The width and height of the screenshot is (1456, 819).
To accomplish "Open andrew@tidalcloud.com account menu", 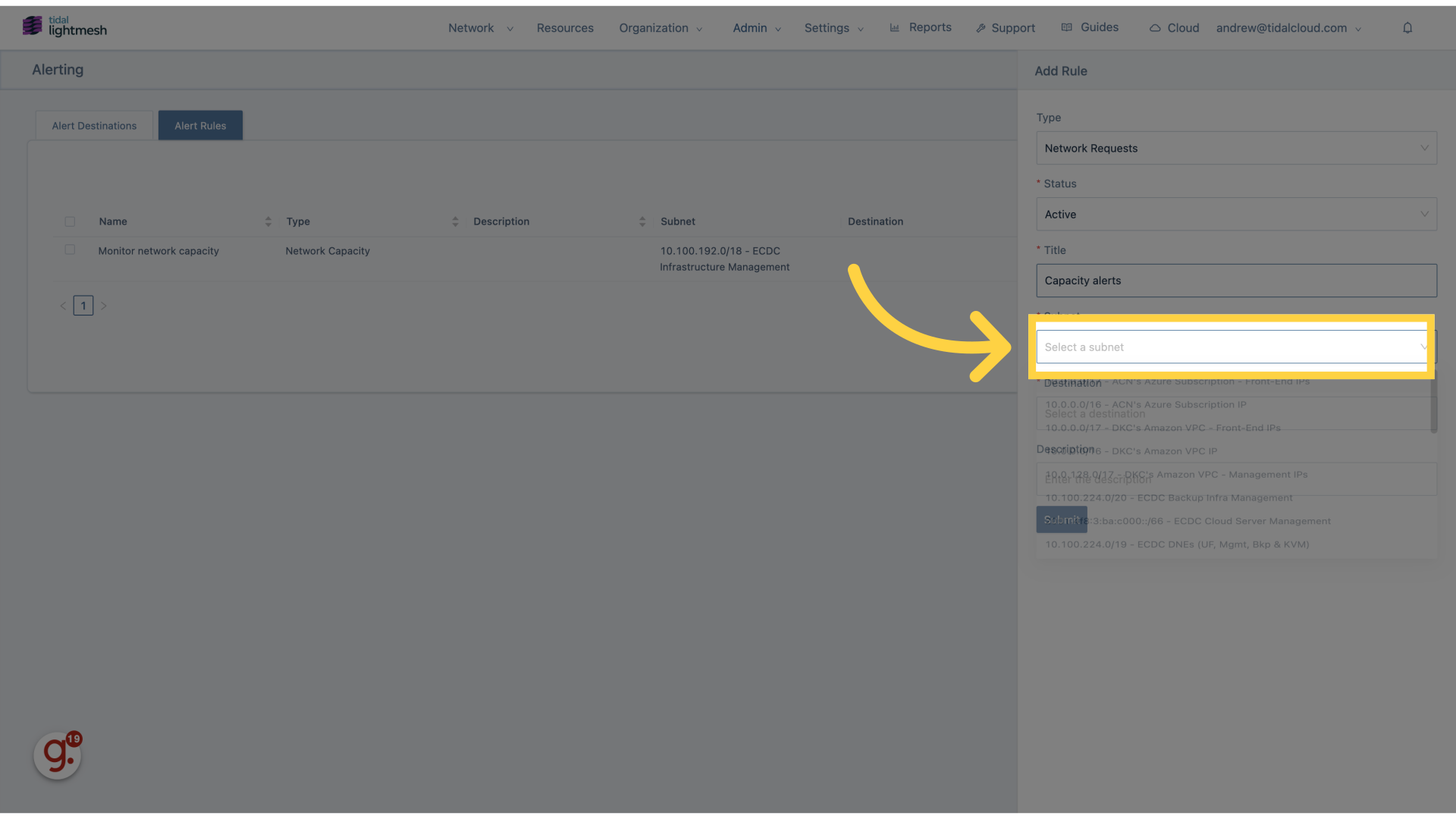I will (x=1288, y=28).
